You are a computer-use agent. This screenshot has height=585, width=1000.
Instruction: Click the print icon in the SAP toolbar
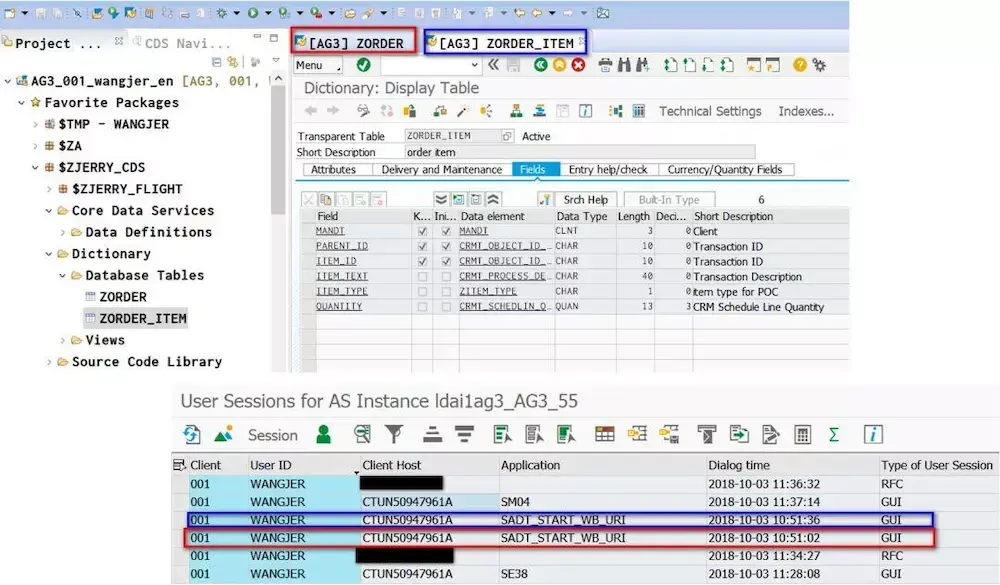605,65
